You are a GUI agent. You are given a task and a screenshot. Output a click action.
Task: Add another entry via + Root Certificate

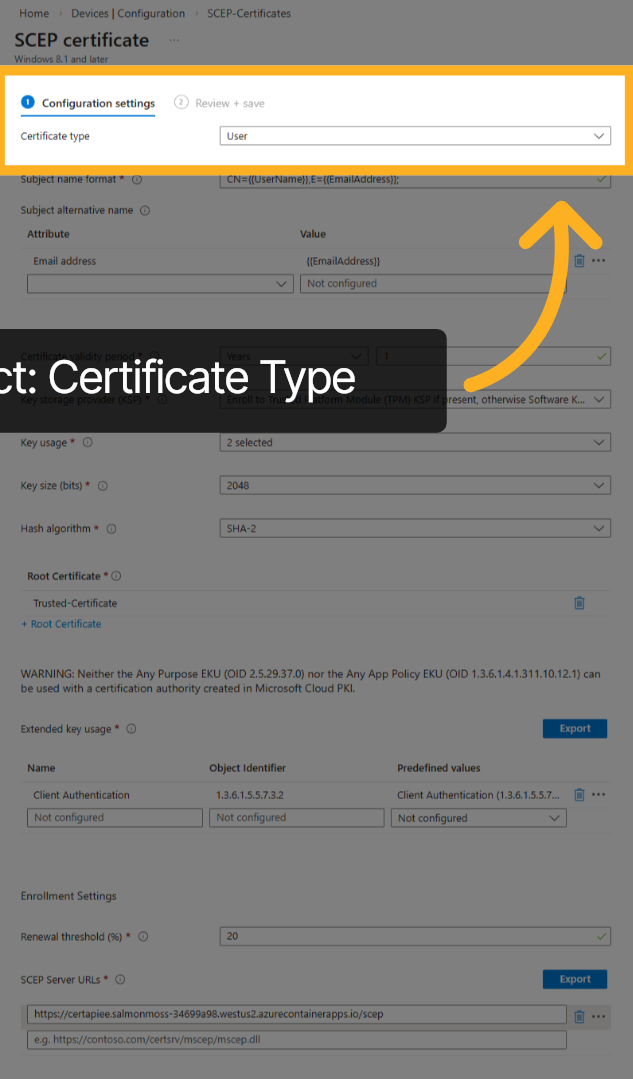[61, 623]
